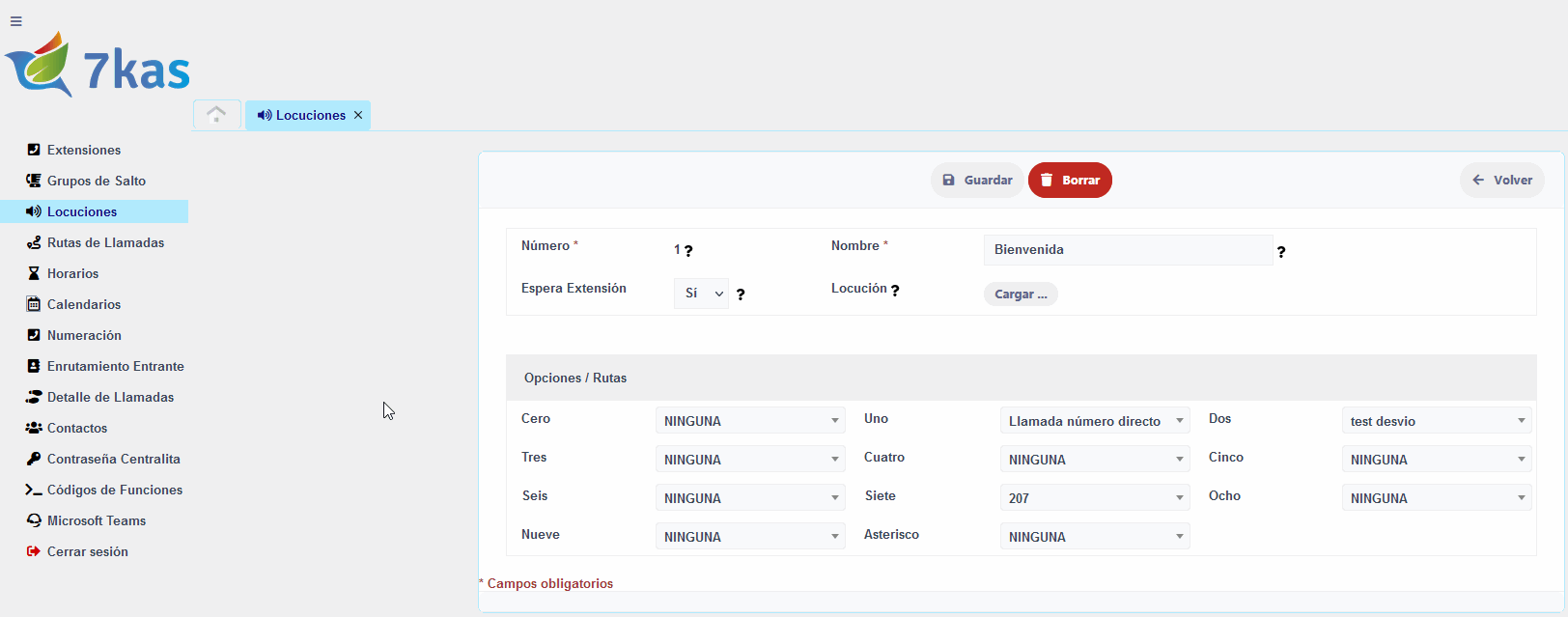This screenshot has height=617, width=1568.
Task: Click the home tab icon
Action: pyautogui.click(x=216, y=115)
